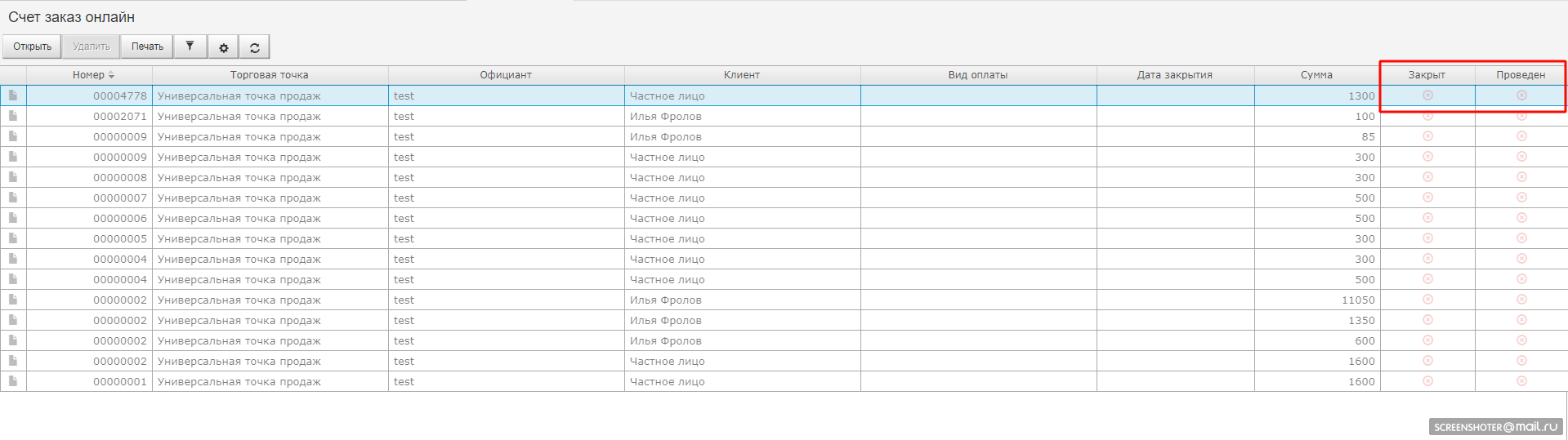Click the Удалить button
Image resolution: width=1568 pixels, height=440 pixels.
click(x=91, y=47)
